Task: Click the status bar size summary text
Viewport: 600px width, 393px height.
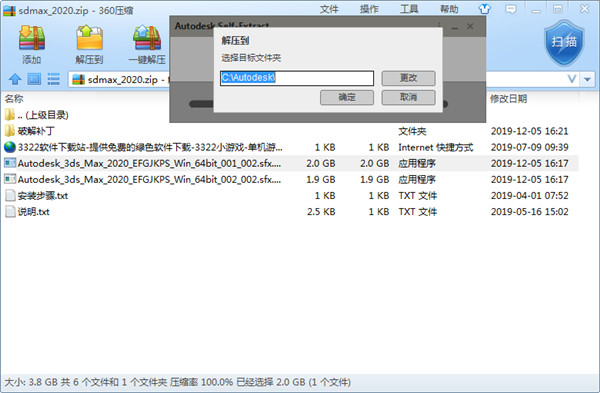Action: pos(178,382)
